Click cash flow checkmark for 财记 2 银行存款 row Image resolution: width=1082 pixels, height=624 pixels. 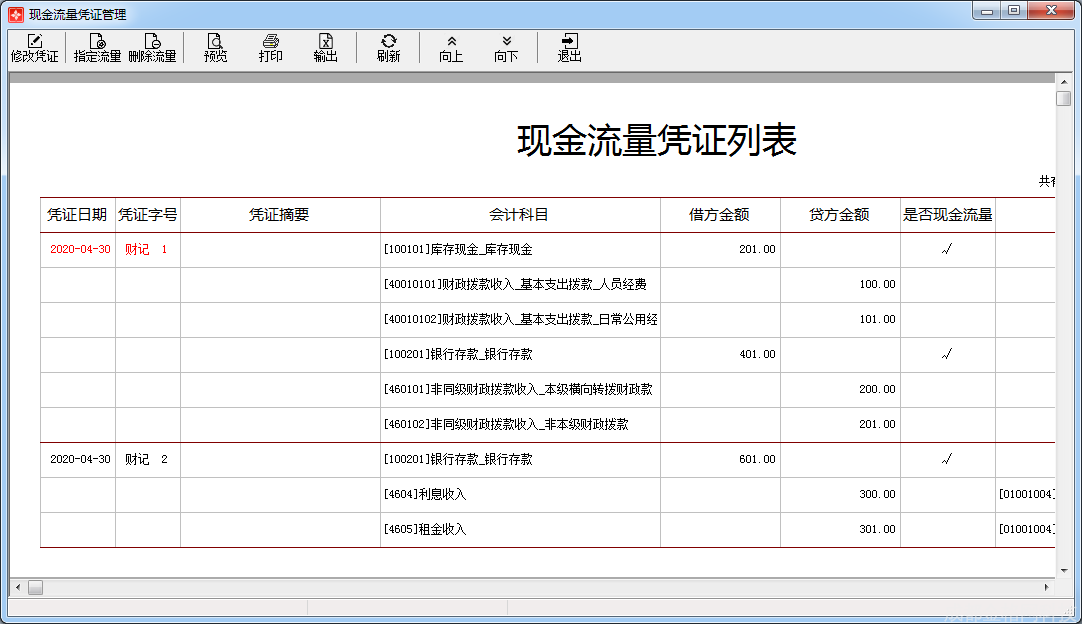pos(946,460)
